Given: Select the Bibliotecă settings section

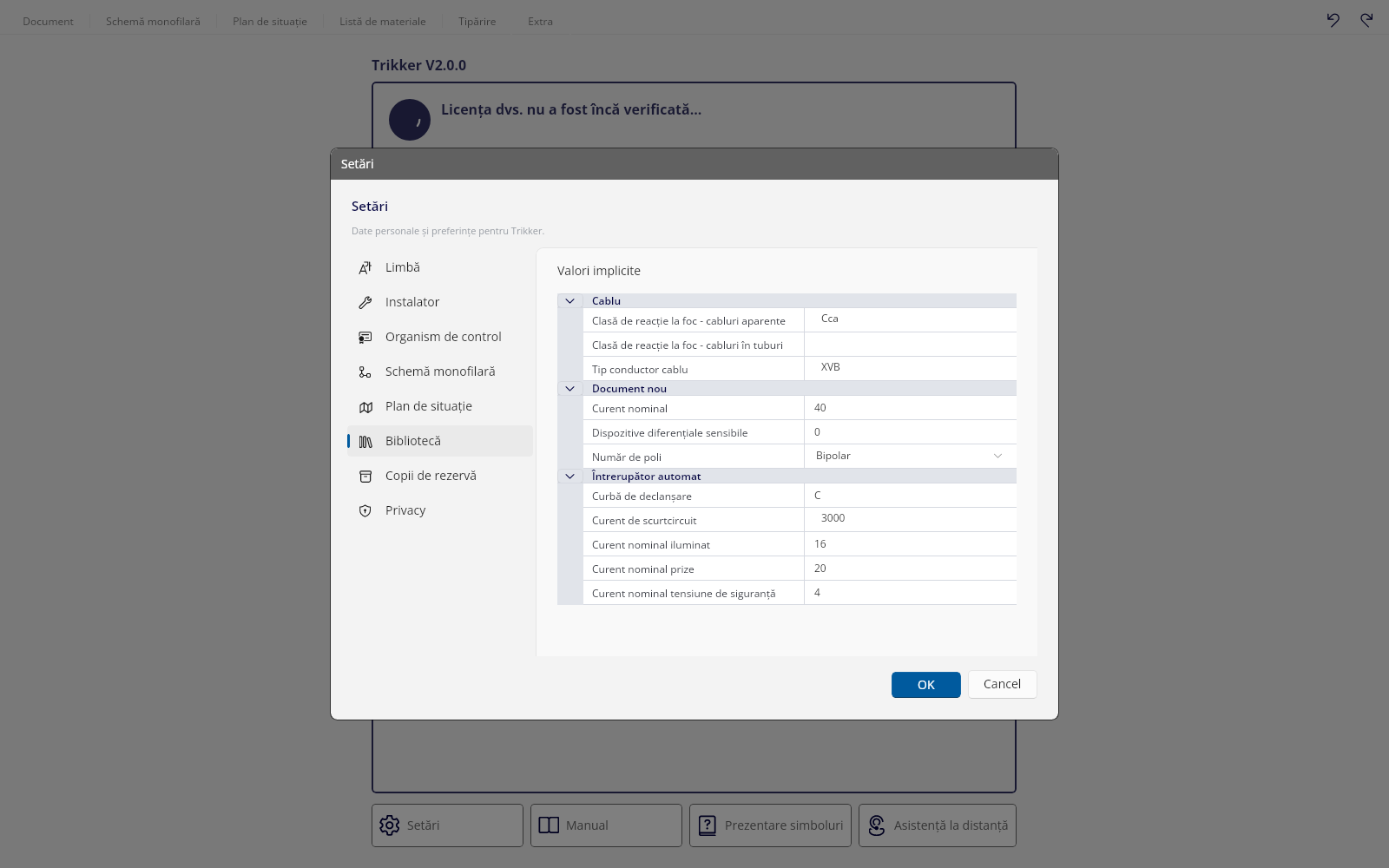Looking at the screenshot, I should (440, 441).
